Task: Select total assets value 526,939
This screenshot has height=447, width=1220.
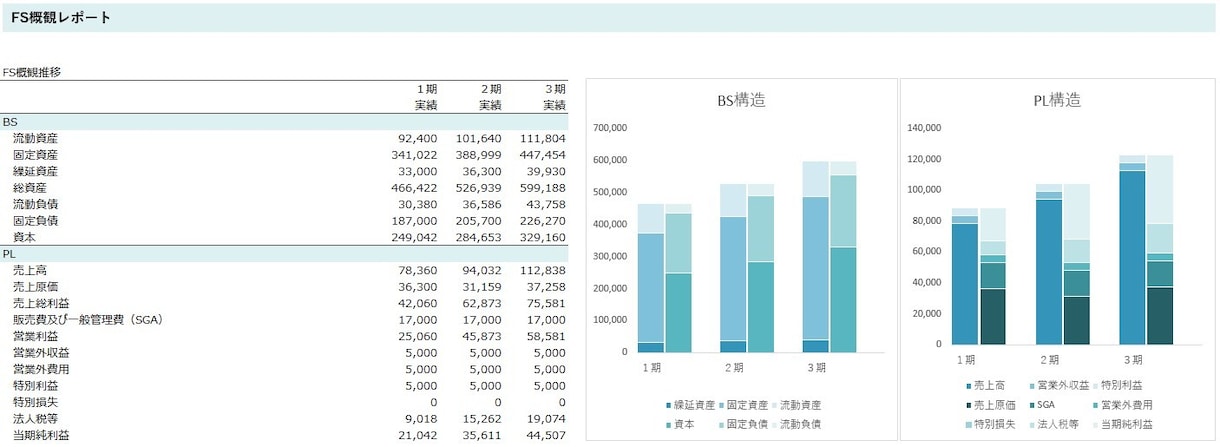Action: click(x=478, y=187)
